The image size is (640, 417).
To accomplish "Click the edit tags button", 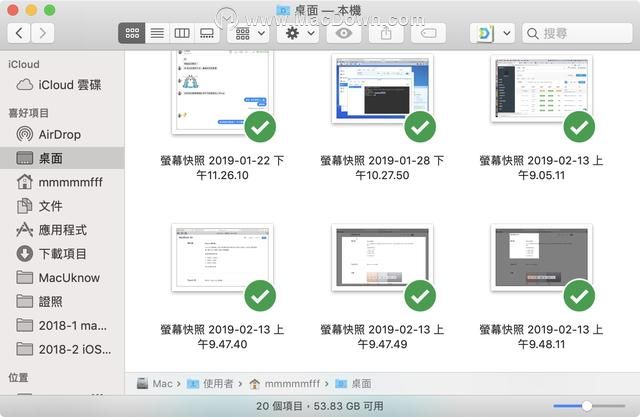I will pos(428,33).
